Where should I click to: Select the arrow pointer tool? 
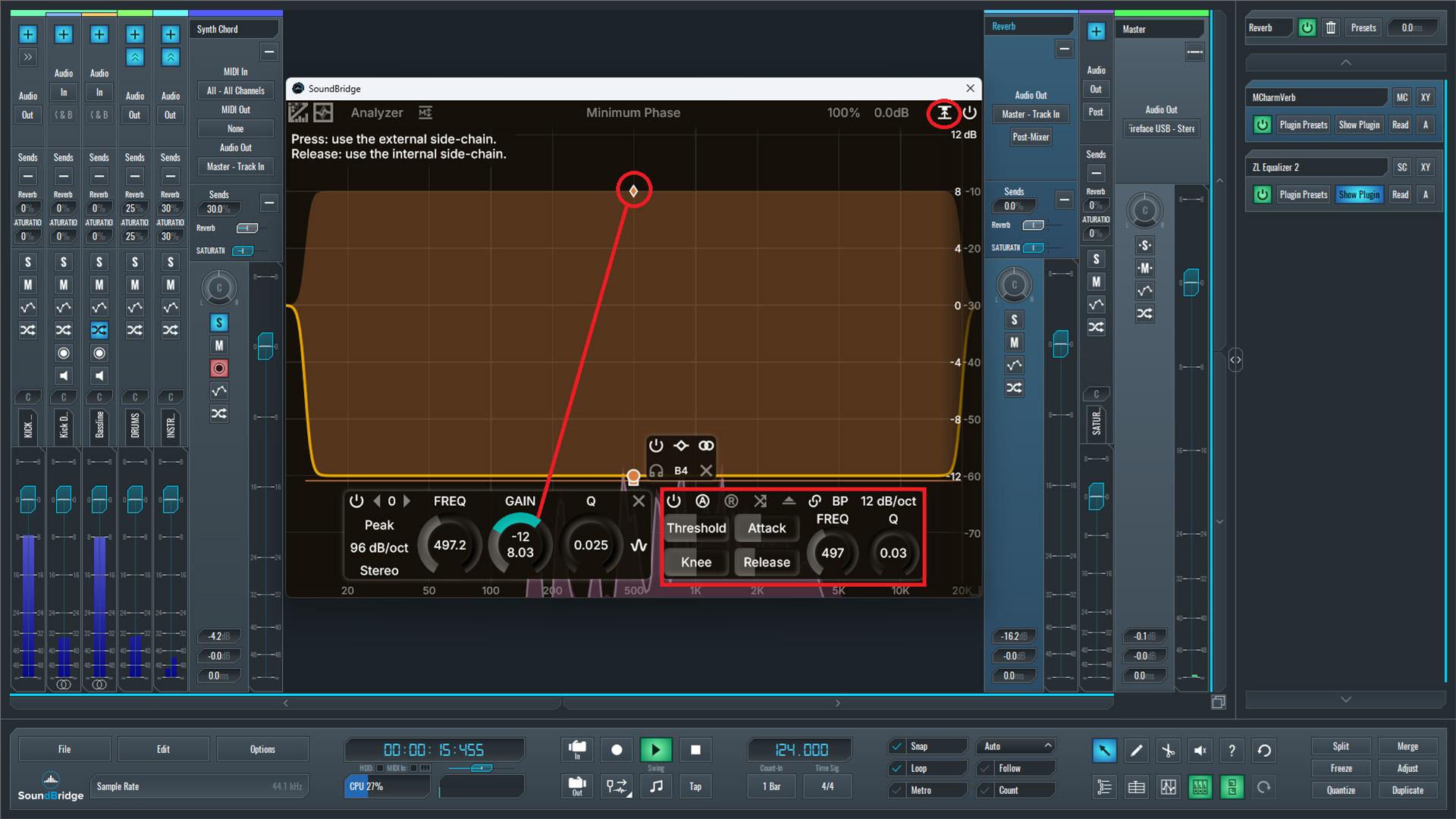pyautogui.click(x=1104, y=750)
